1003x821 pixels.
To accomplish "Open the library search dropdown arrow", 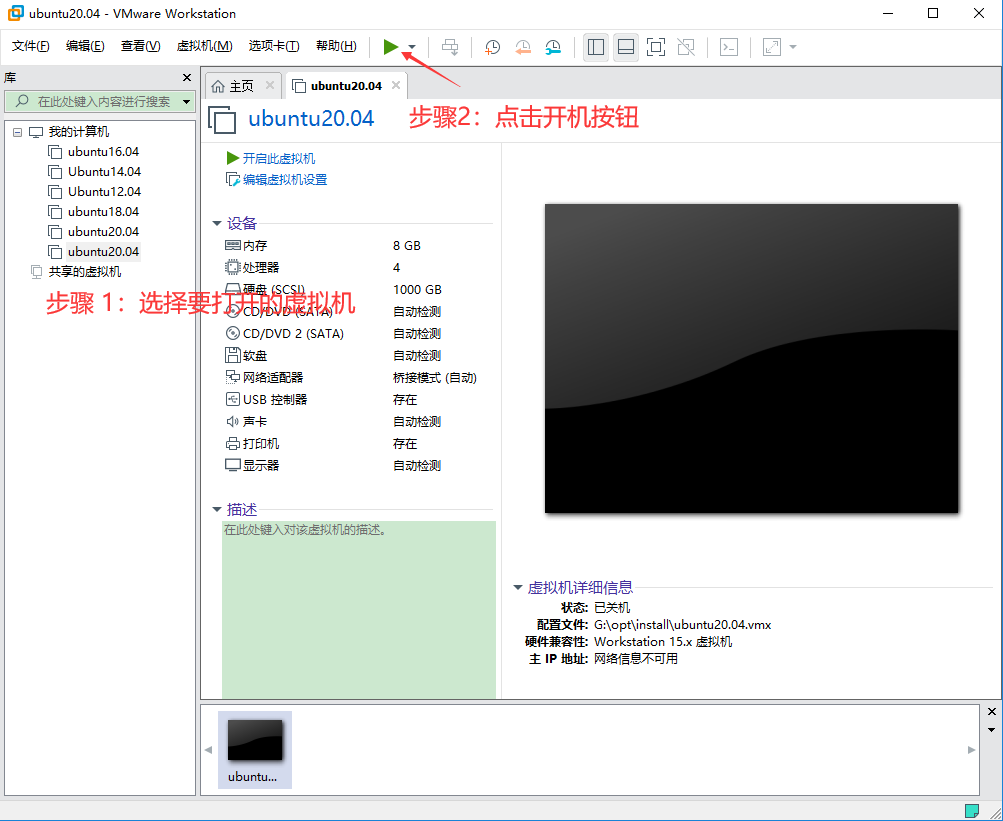I will click(x=186, y=102).
